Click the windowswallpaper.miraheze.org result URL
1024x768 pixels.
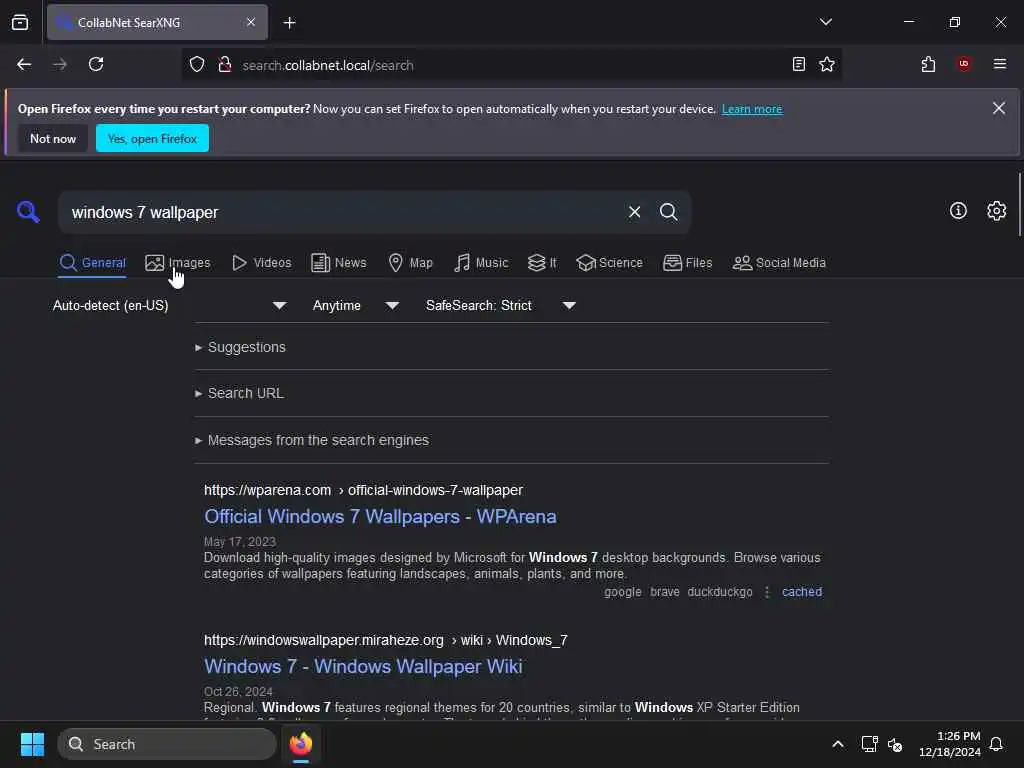click(385, 640)
